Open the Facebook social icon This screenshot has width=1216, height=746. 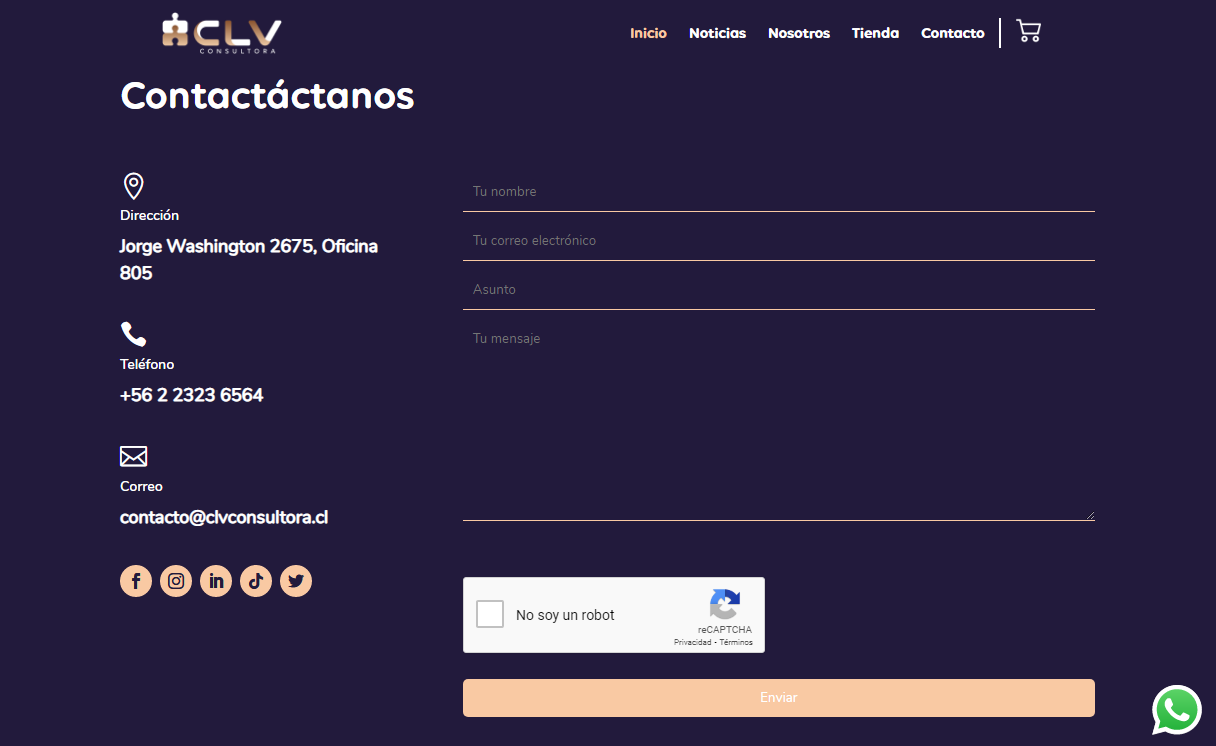tap(136, 581)
